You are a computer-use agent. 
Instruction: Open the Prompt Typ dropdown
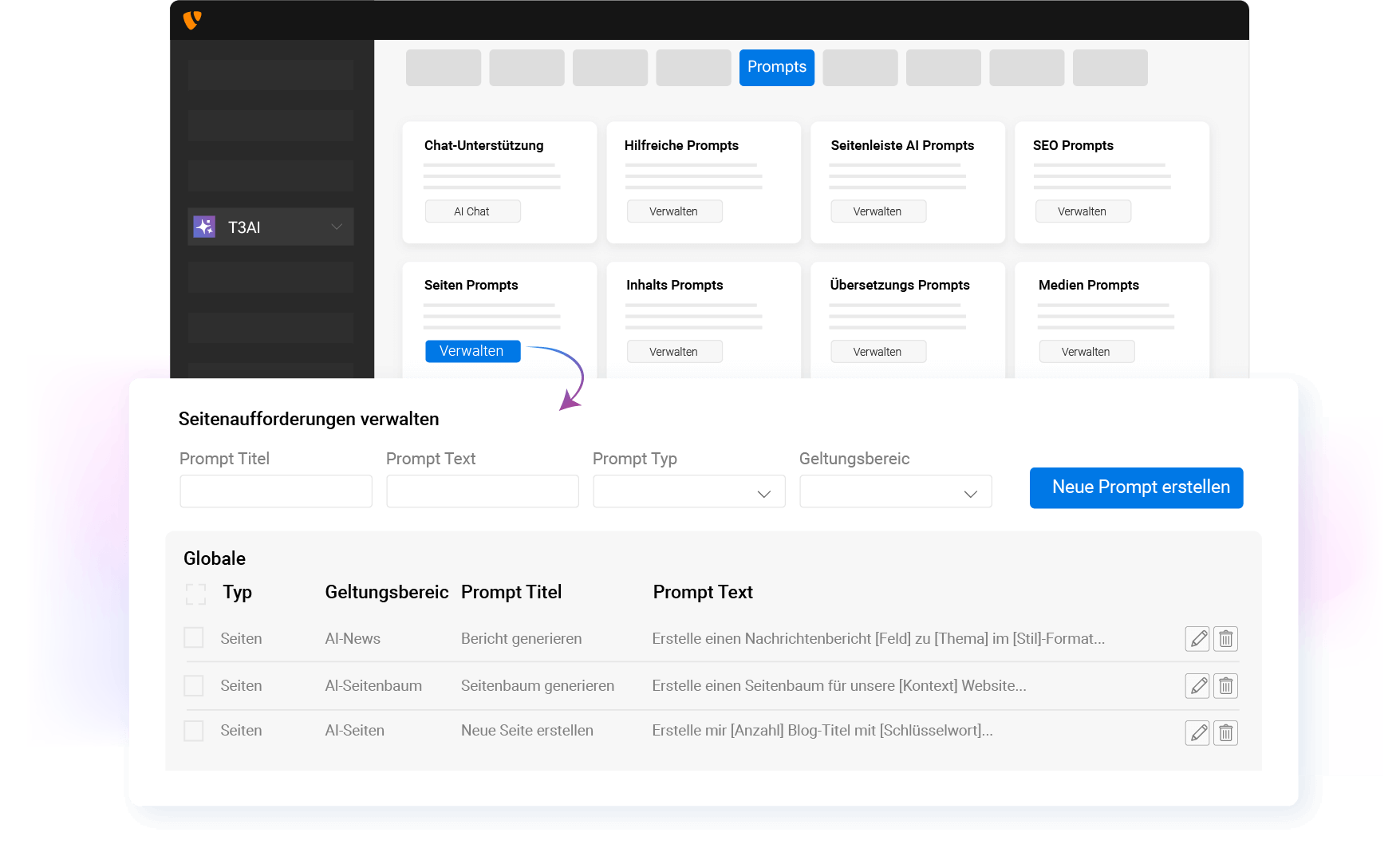pos(688,491)
